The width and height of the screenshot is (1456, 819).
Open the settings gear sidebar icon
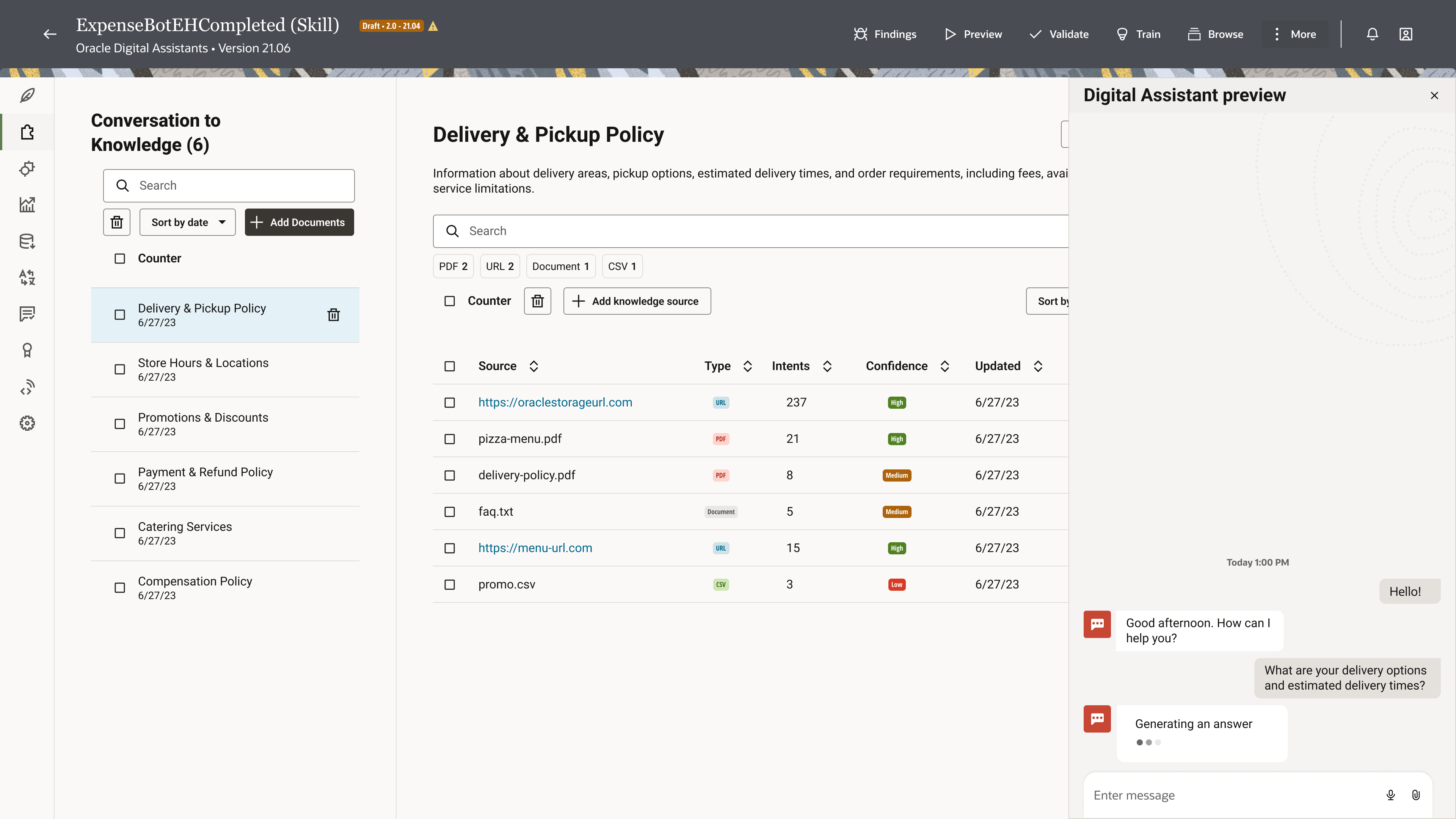pyautogui.click(x=27, y=424)
